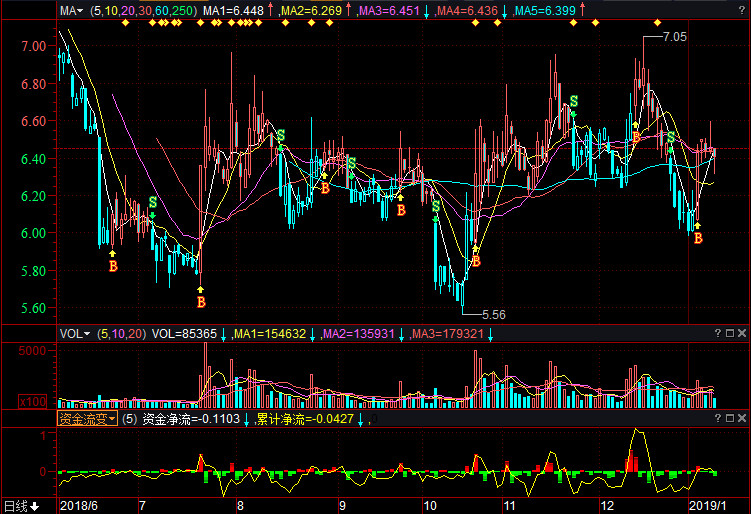Screen dimensions: 751x514
Task: Click the S sell signal in September
Action: coord(352,163)
